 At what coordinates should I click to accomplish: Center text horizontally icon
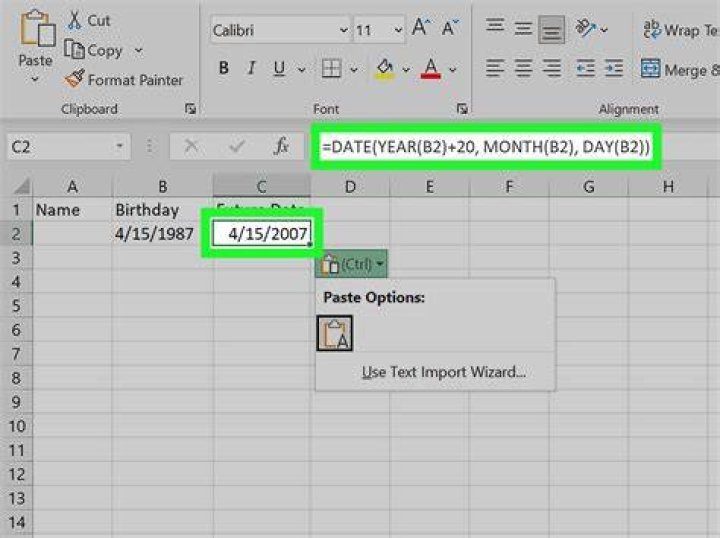click(523, 68)
